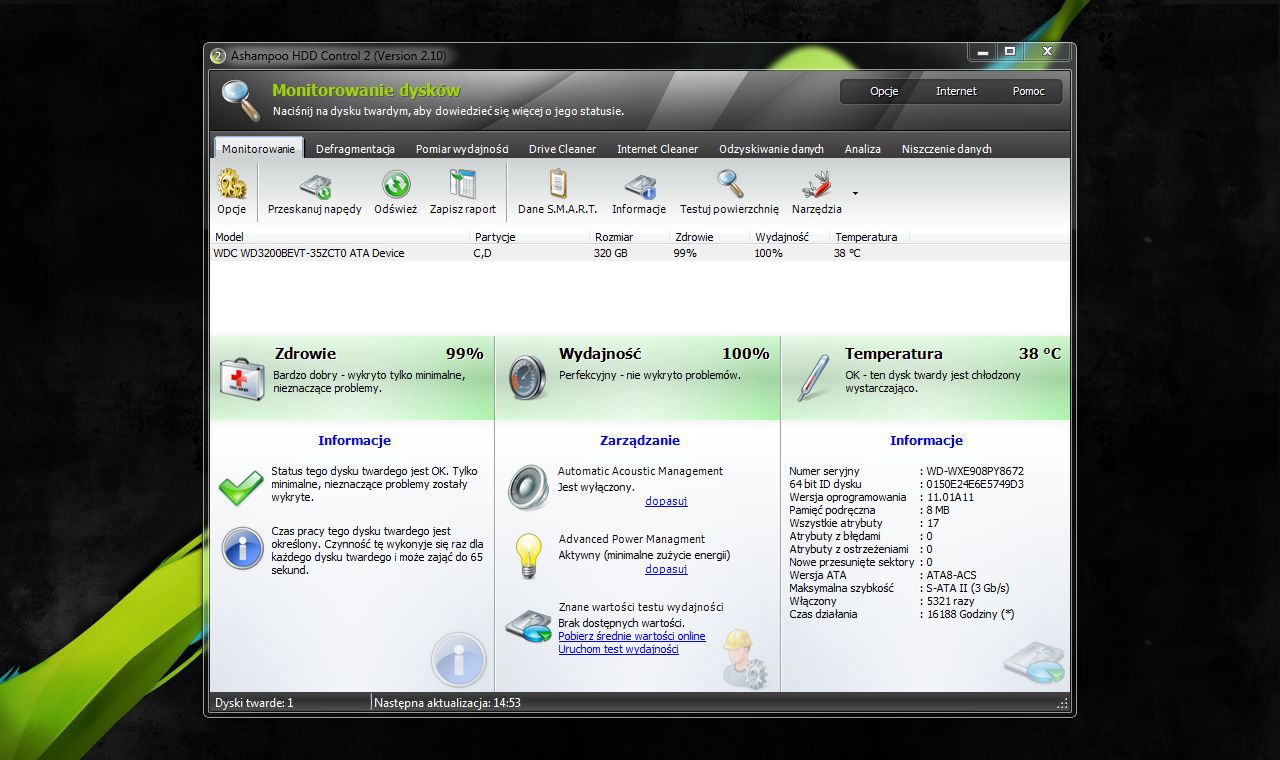
Task: Click the magnifier logo in header
Action: click(240, 100)
